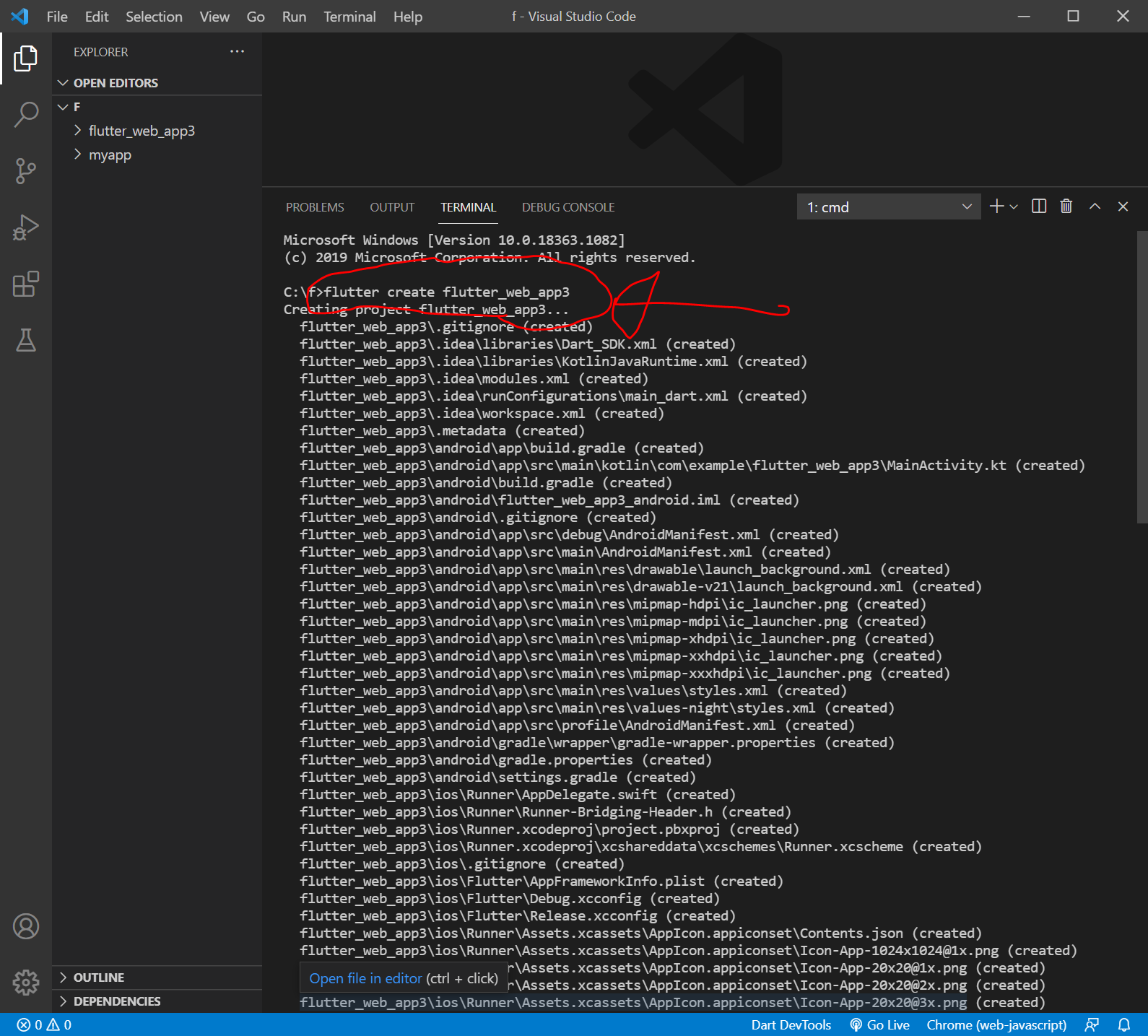Switch to the PROBLEMS tab

[x=315, y=207]
